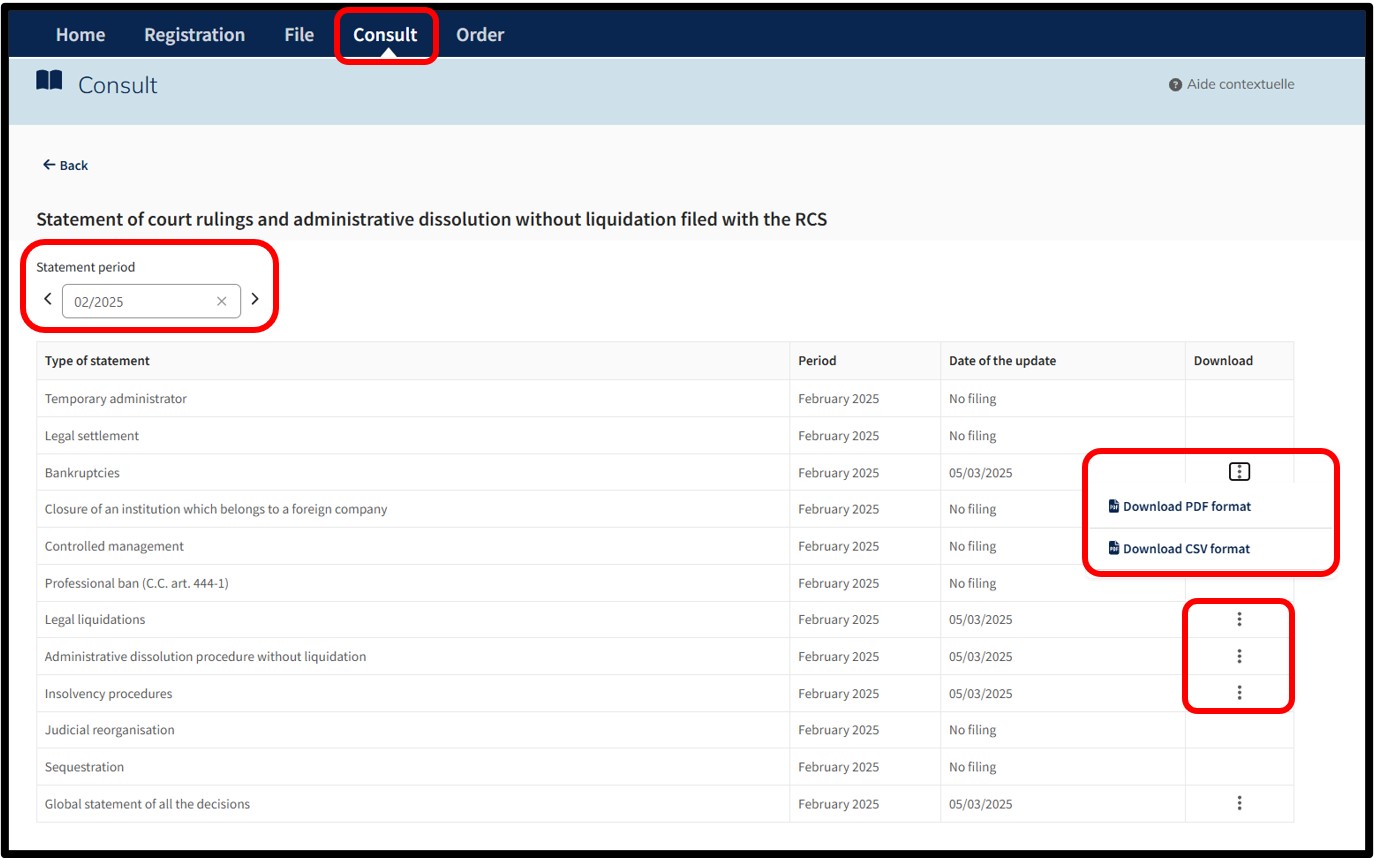
Task: Go to previous statement period arrow
Action: point(48,299)
